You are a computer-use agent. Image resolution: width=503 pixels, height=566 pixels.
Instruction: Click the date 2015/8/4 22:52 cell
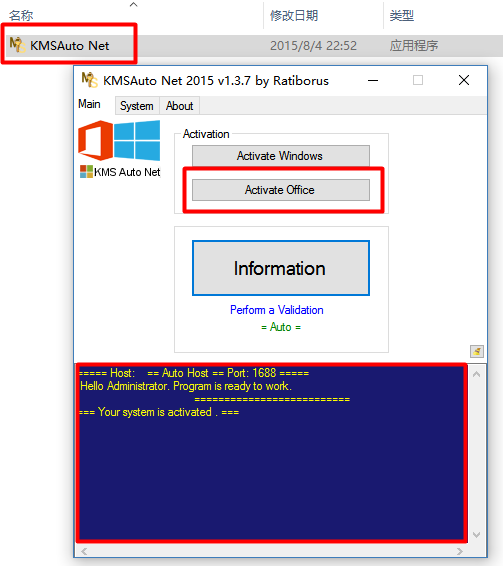[313, 46]
